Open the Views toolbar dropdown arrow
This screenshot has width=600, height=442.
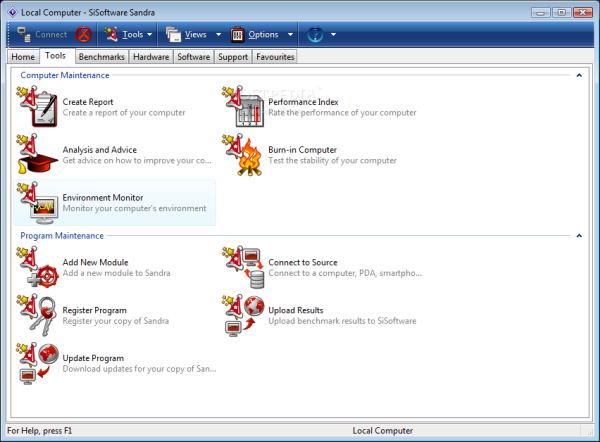click(218, 34)
